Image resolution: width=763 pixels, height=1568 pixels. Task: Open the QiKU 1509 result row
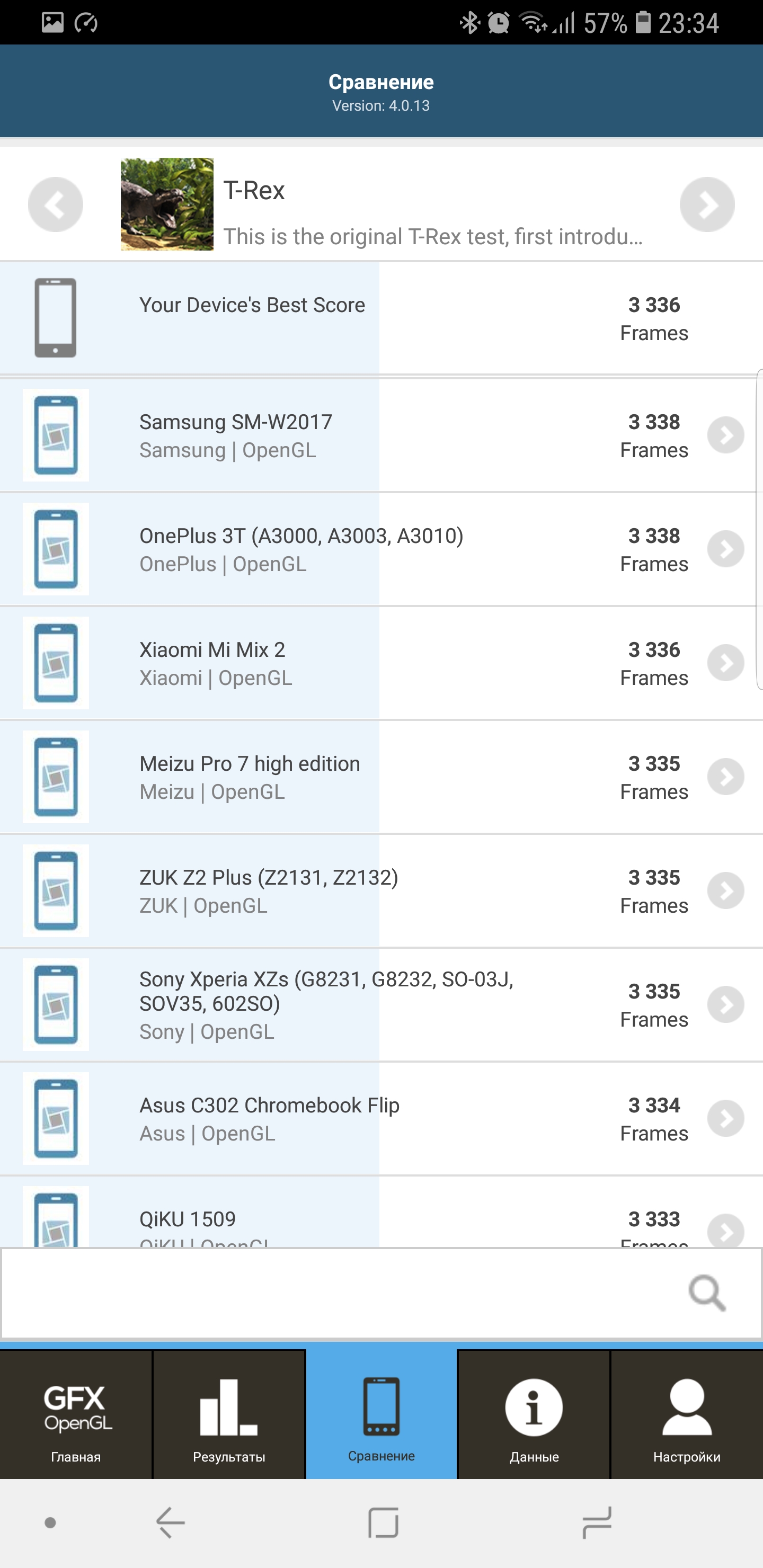click(366, 1219)
